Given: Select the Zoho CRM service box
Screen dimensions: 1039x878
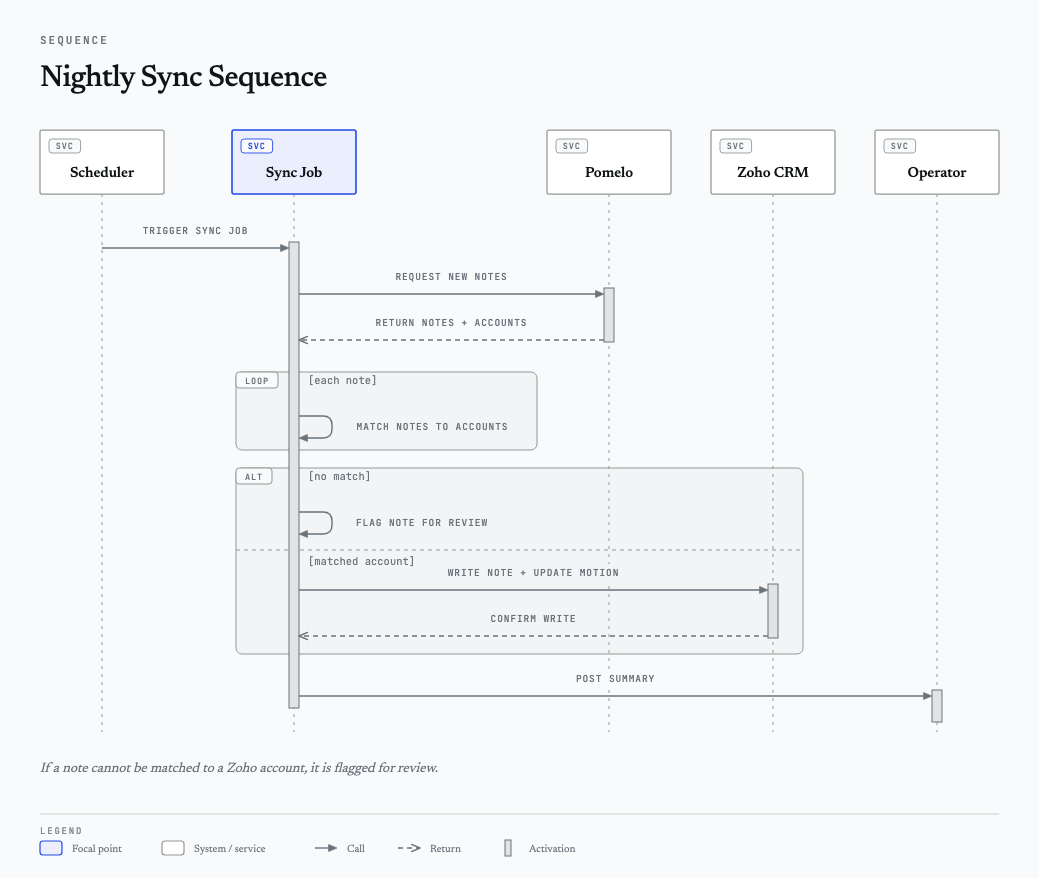Looking at the screenshot, I should [x=773, y=162].
